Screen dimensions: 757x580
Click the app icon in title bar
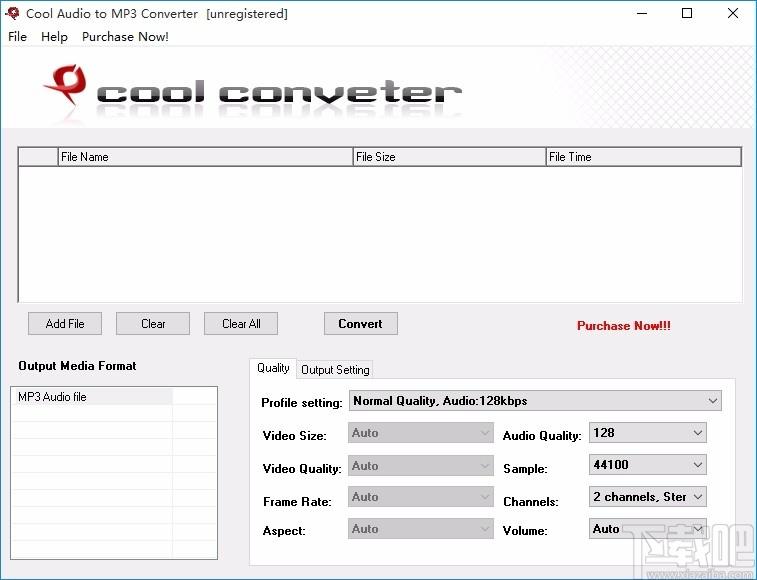pyautogui.click(x=13, y=13)
